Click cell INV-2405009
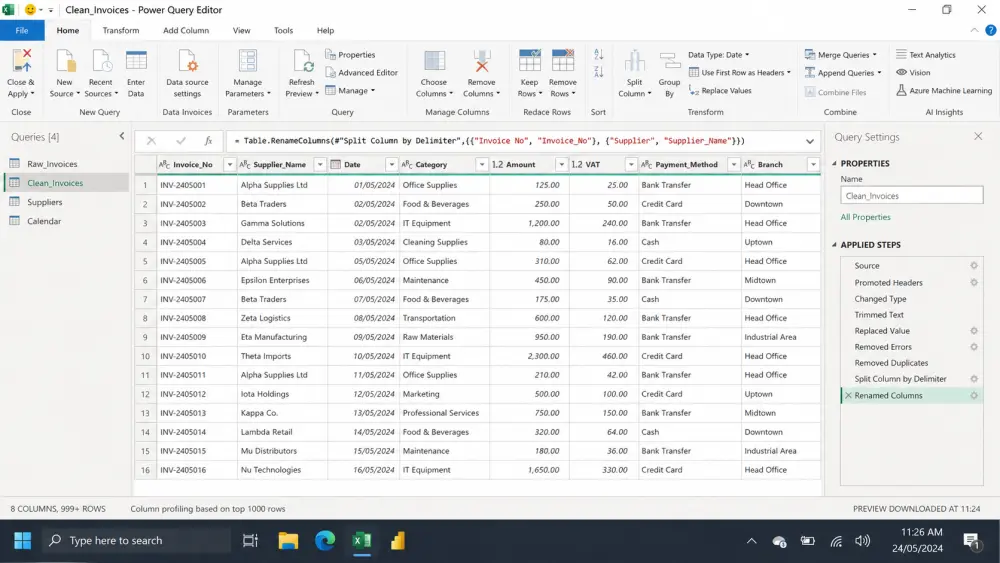1000x563 pixels. pyautogui.click(x=196, y=337)
